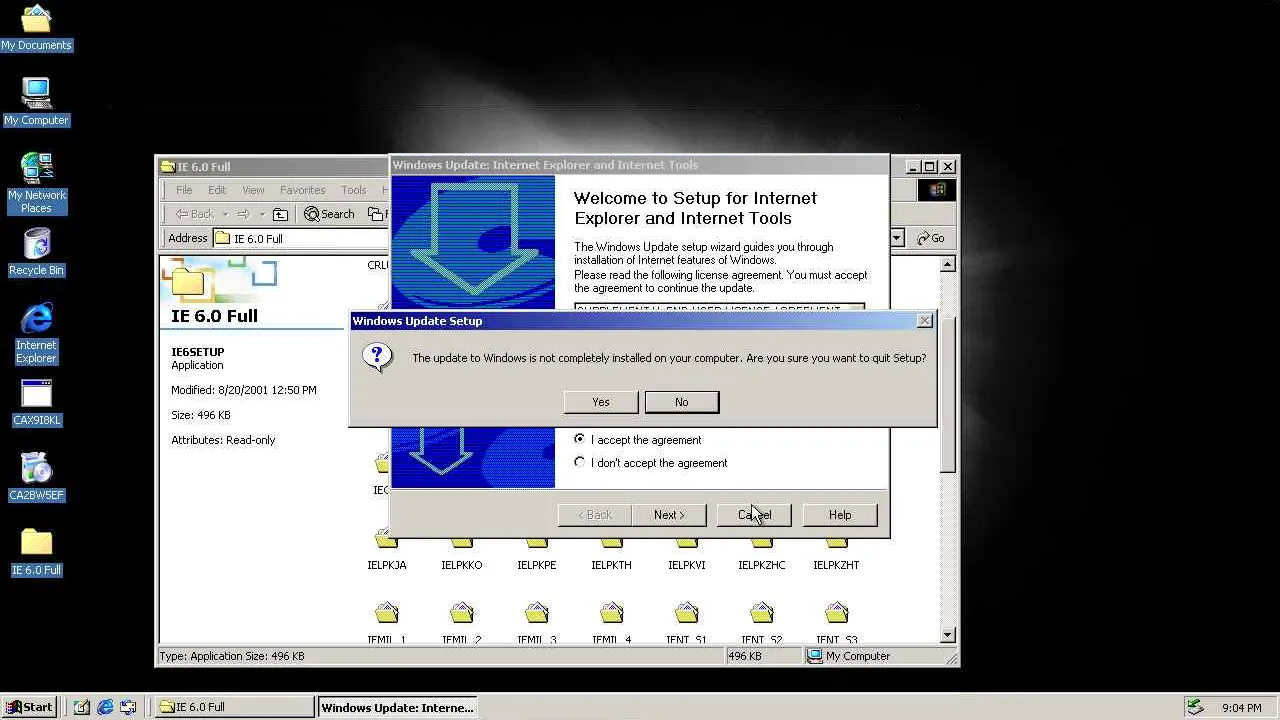Click the Go button beside Address bar
1280x720 pixels.
931,238
